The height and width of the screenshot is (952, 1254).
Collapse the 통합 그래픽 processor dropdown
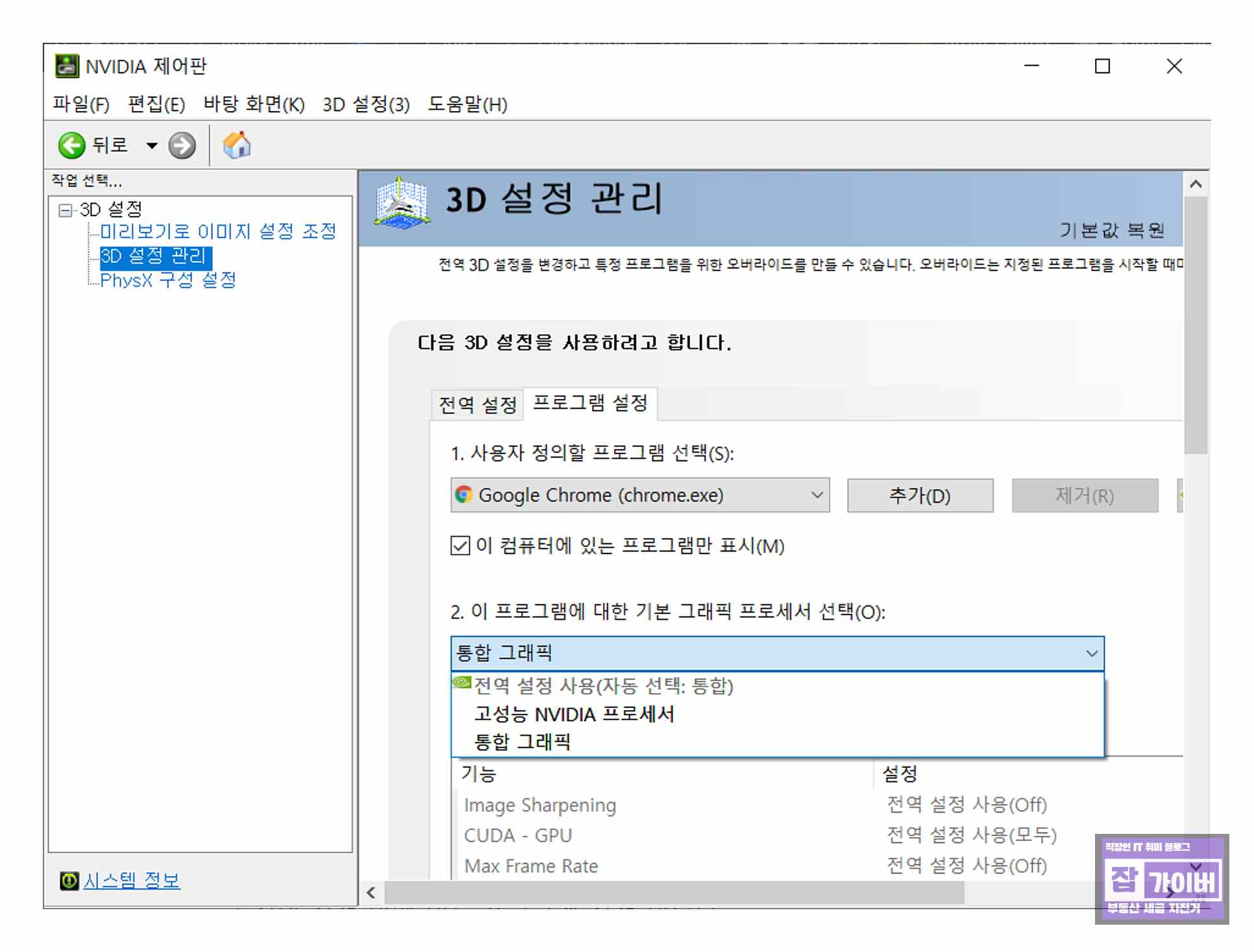tap(1092, 653)
